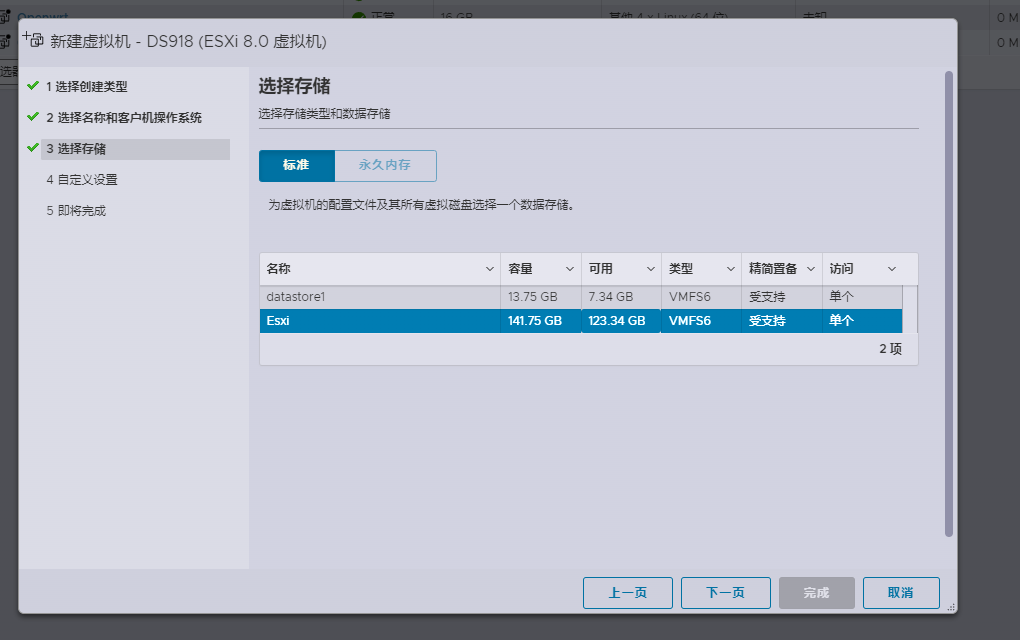Click green checkmark beside 选择存储 step
1020x640 pixels.
(x=33, y=148)
